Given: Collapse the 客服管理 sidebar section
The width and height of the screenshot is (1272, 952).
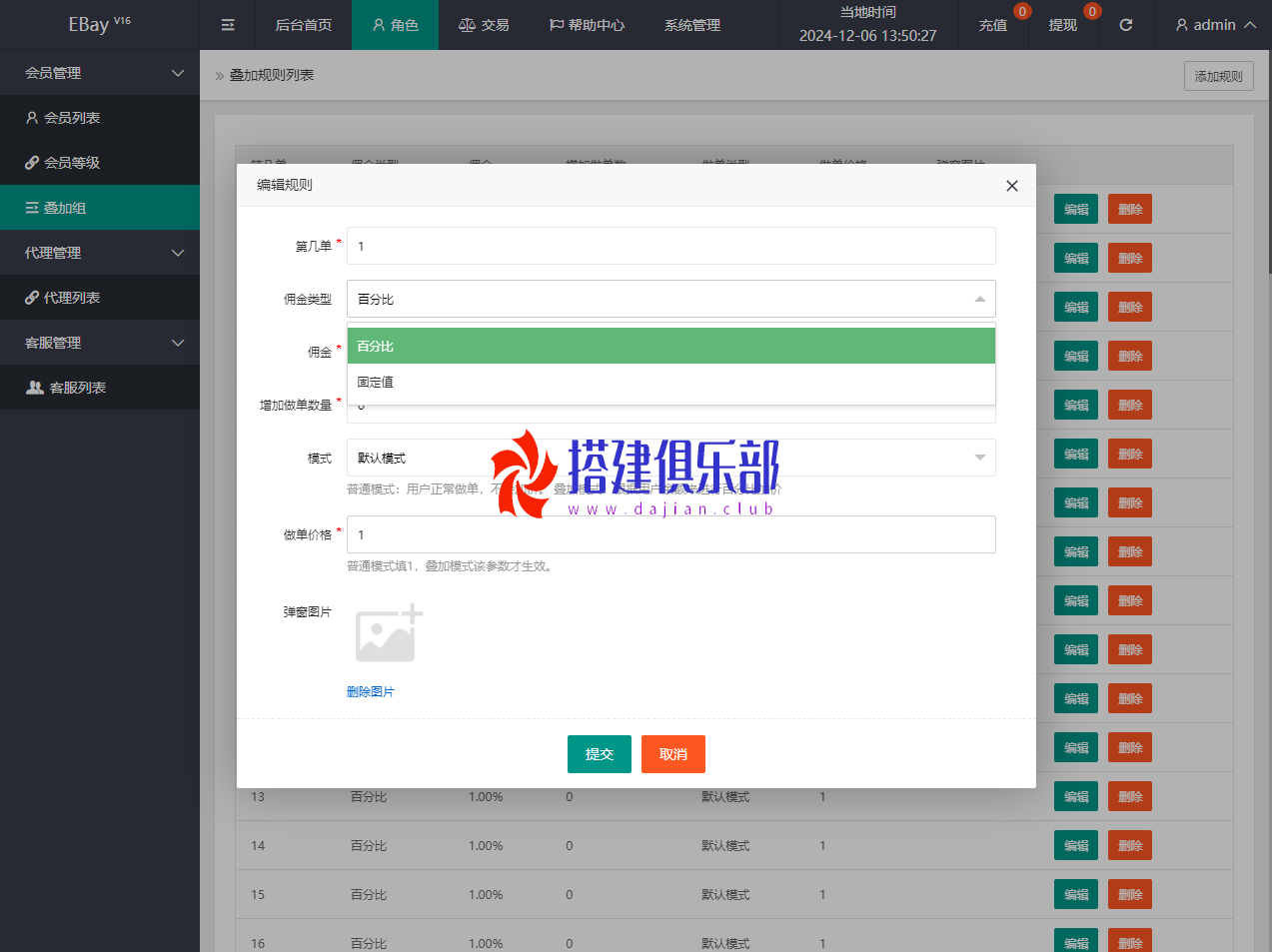Looking at the screenshot, I should (x=100, y=343).
